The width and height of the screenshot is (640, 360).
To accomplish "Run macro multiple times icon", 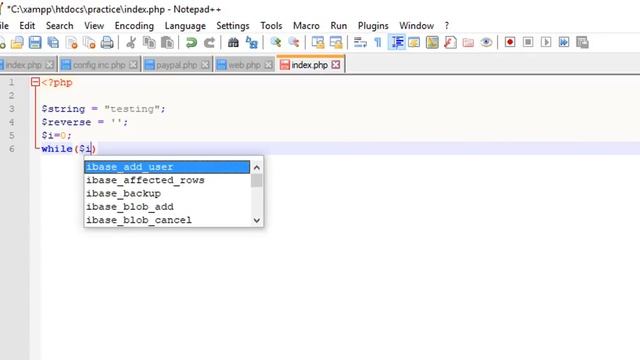I will click(564, 42).
